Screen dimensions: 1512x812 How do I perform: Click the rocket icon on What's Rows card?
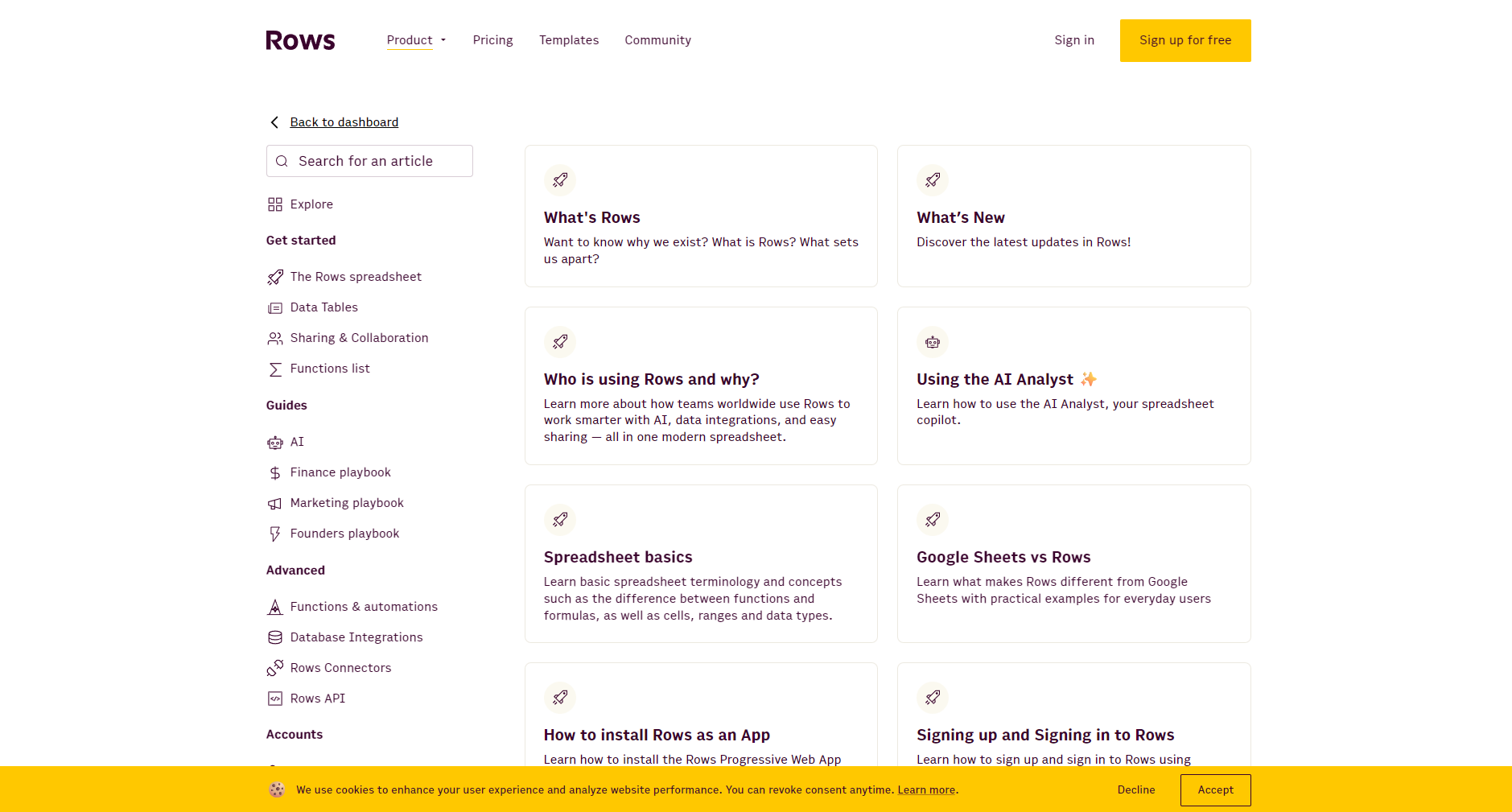(560, 180)
